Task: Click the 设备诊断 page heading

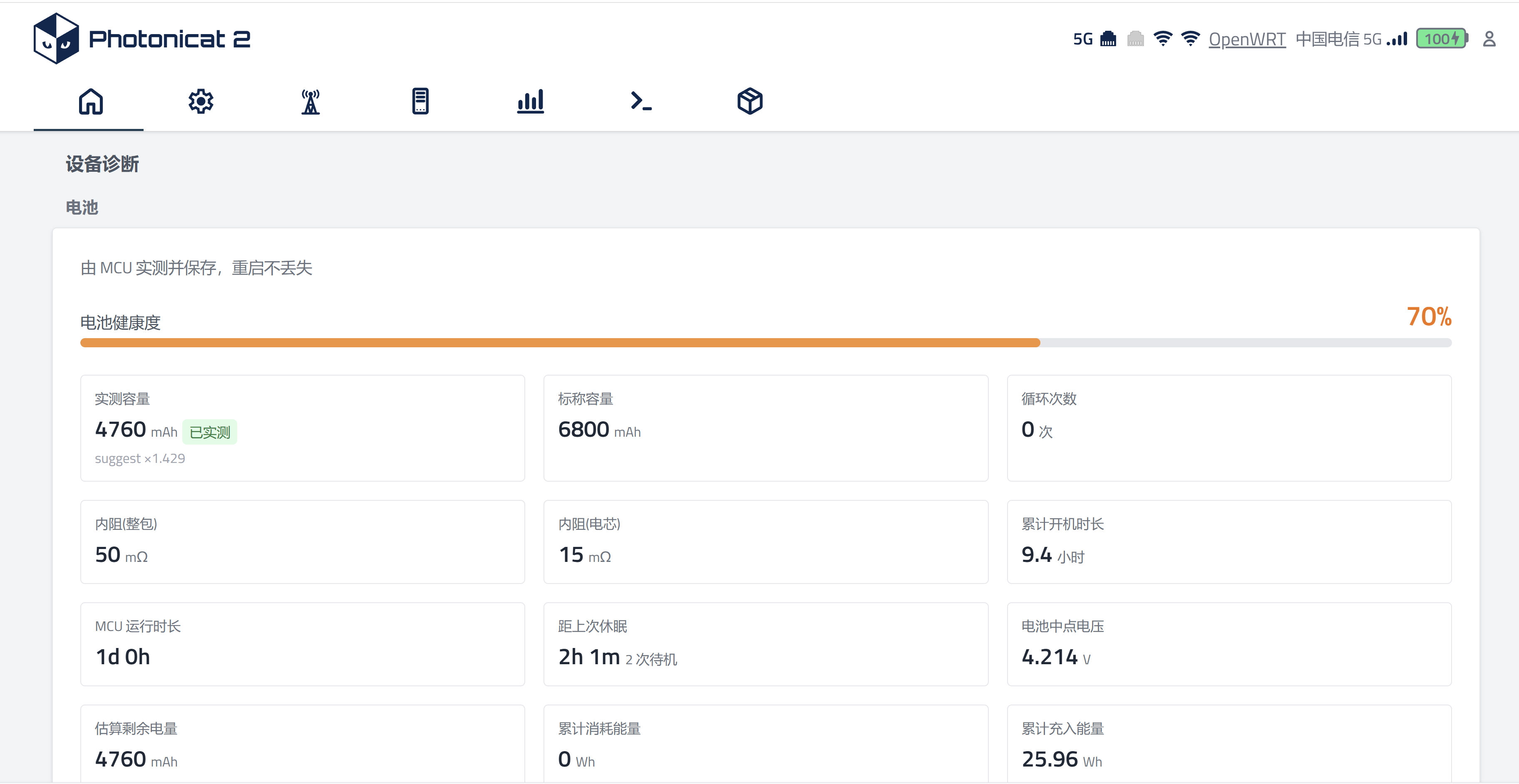Action: click(x=102, y=164)
